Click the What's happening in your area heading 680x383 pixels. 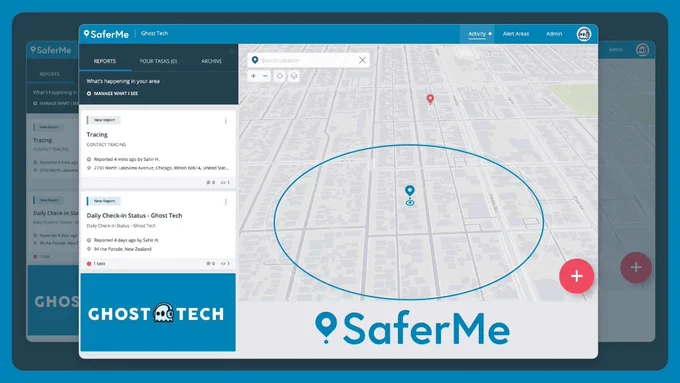pos(123,81)
